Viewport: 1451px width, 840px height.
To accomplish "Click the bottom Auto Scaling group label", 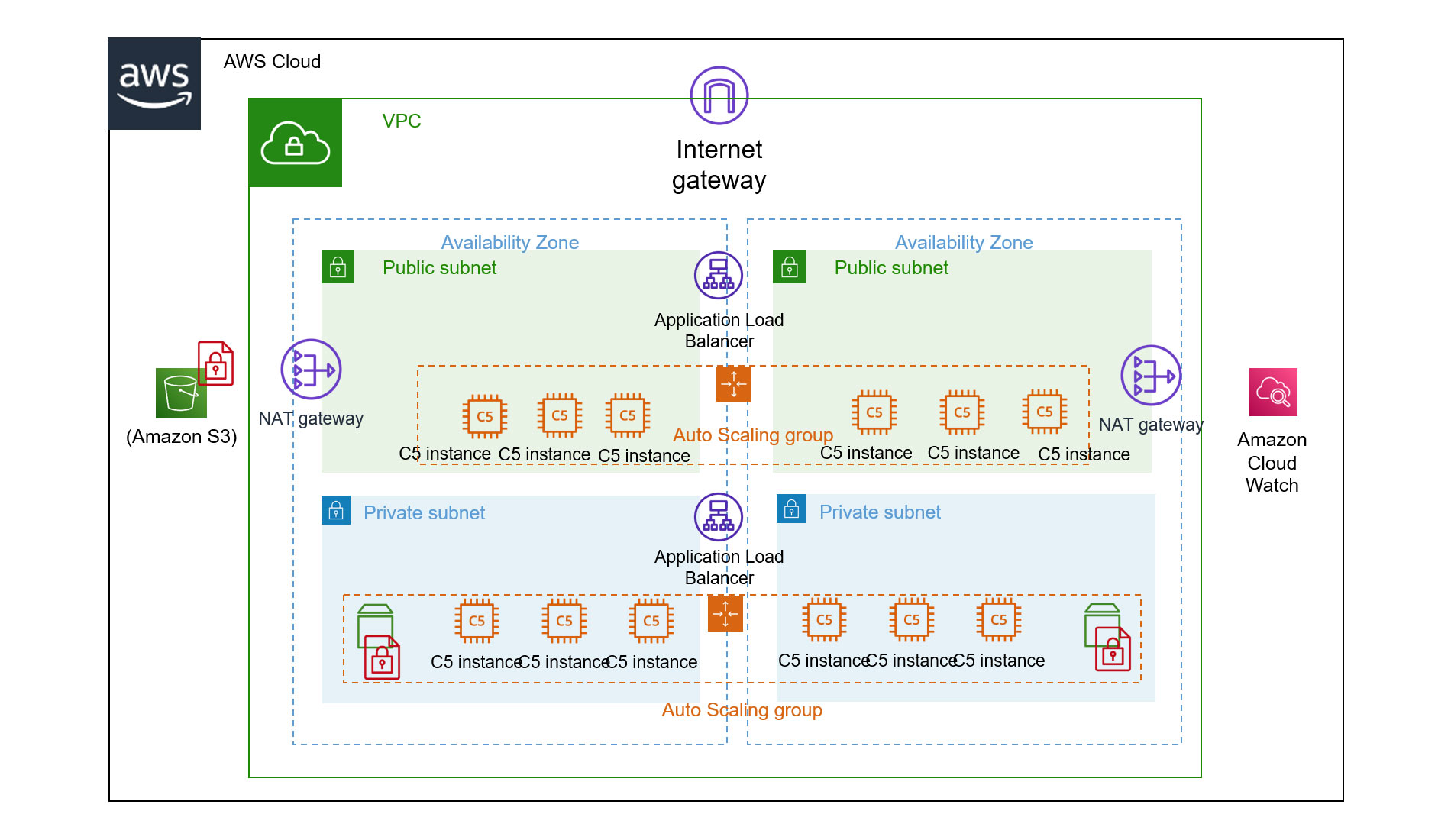I will click(742, 709).
